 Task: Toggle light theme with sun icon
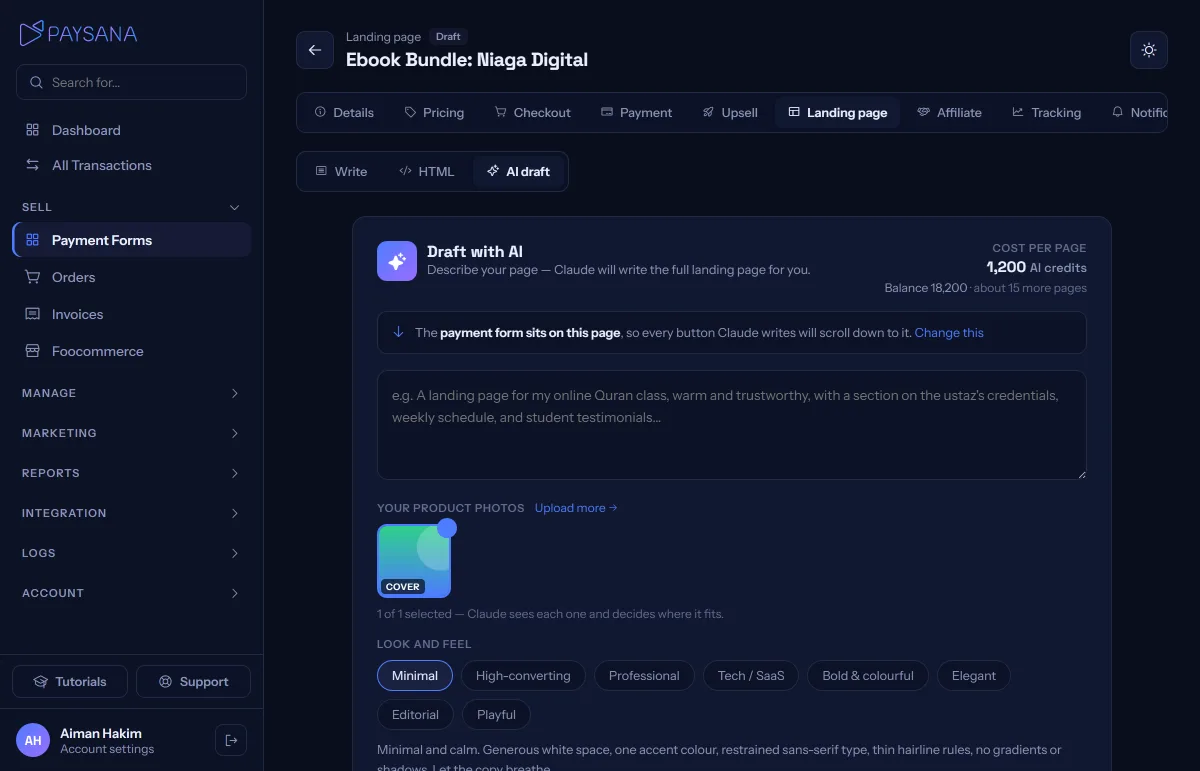(1149, 50)
